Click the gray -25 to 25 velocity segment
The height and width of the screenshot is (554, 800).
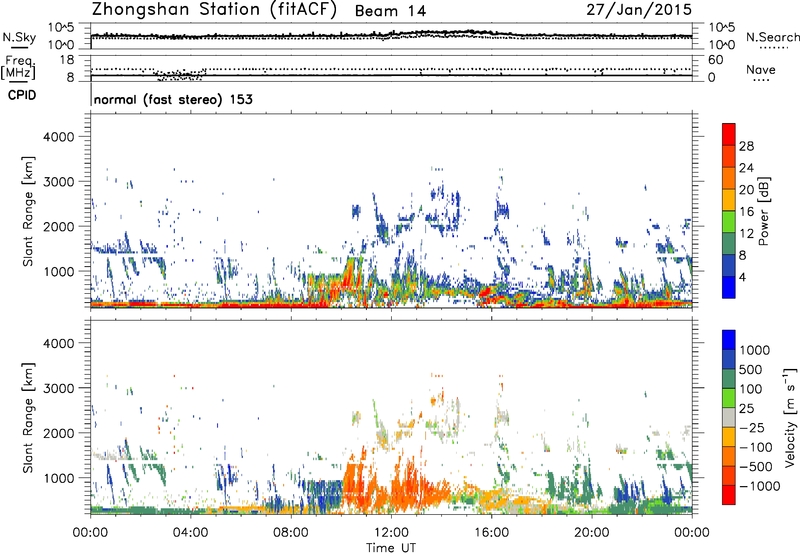(729, 418)
